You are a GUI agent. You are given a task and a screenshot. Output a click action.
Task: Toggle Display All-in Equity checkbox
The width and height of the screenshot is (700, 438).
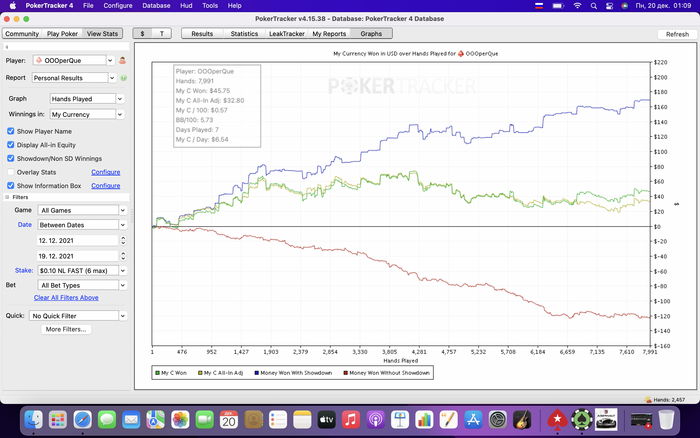[x=11, y=145]
